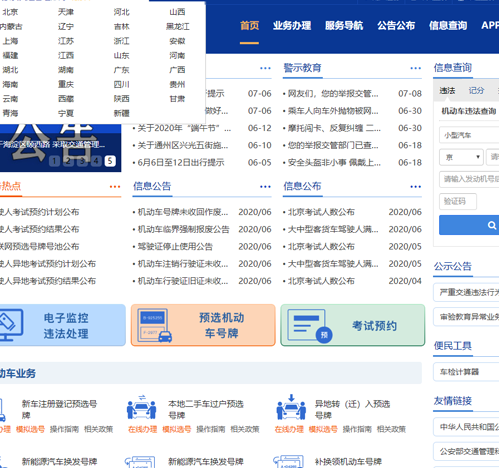Open 大中型客货车驾驶人满... dated 2020/05
This screenshot has width=499, height=468.
pyautogui.click(x=333, y=264)
